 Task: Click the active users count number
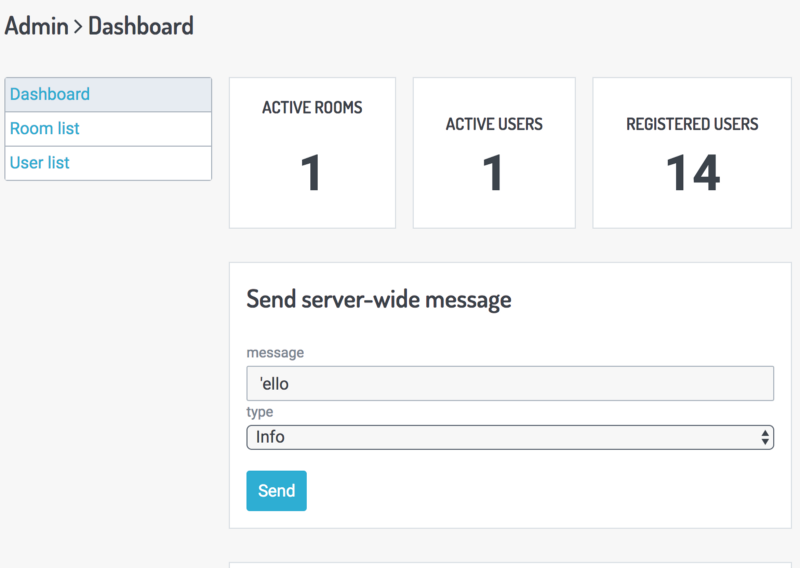click(493, 173)
